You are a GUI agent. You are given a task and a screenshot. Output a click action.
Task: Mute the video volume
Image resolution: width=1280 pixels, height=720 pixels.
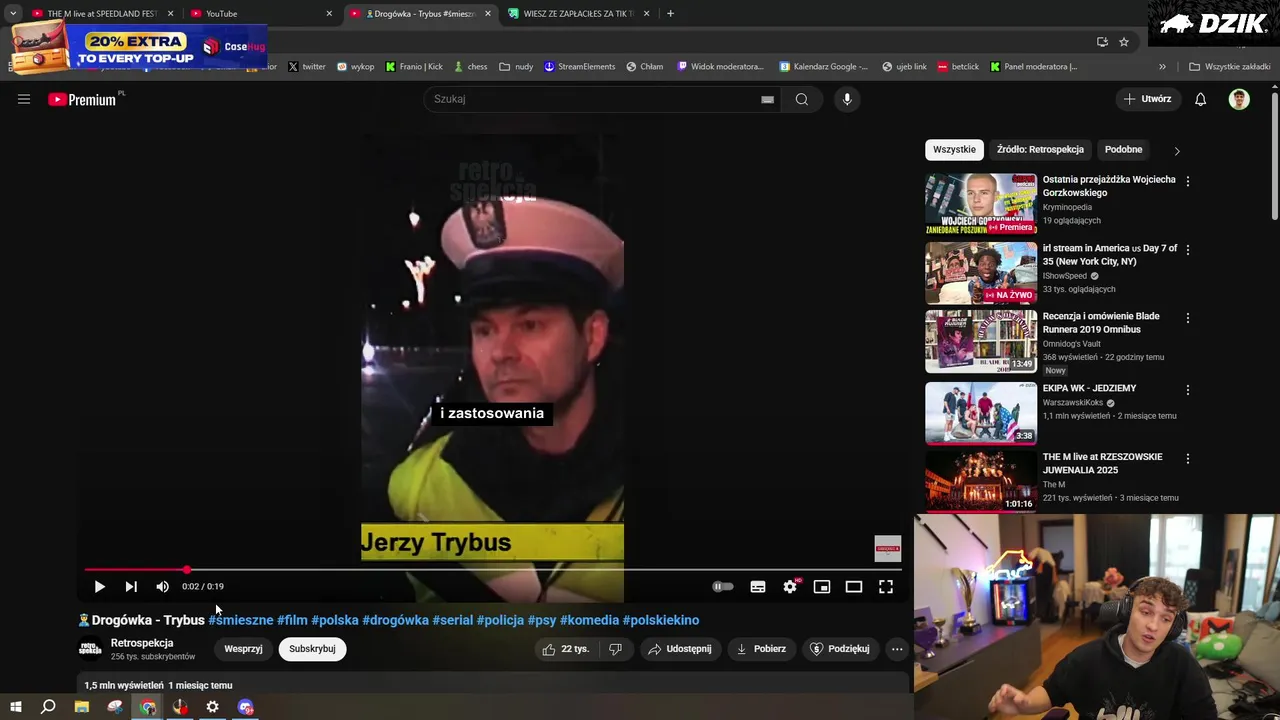click(x=162, y=587)
